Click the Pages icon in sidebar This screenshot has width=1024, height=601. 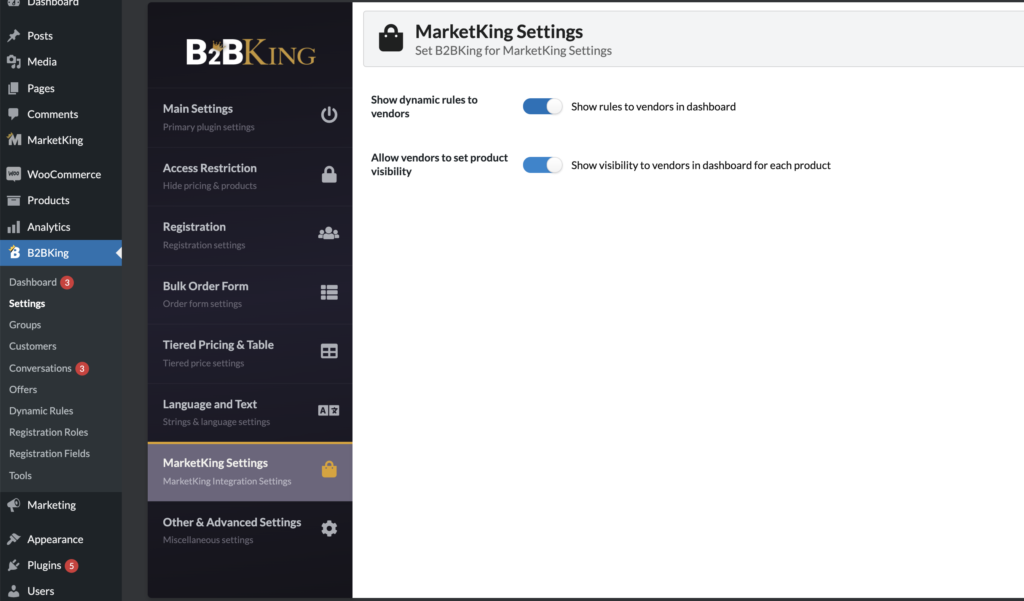pyautogui.click(x=14, y=88)
